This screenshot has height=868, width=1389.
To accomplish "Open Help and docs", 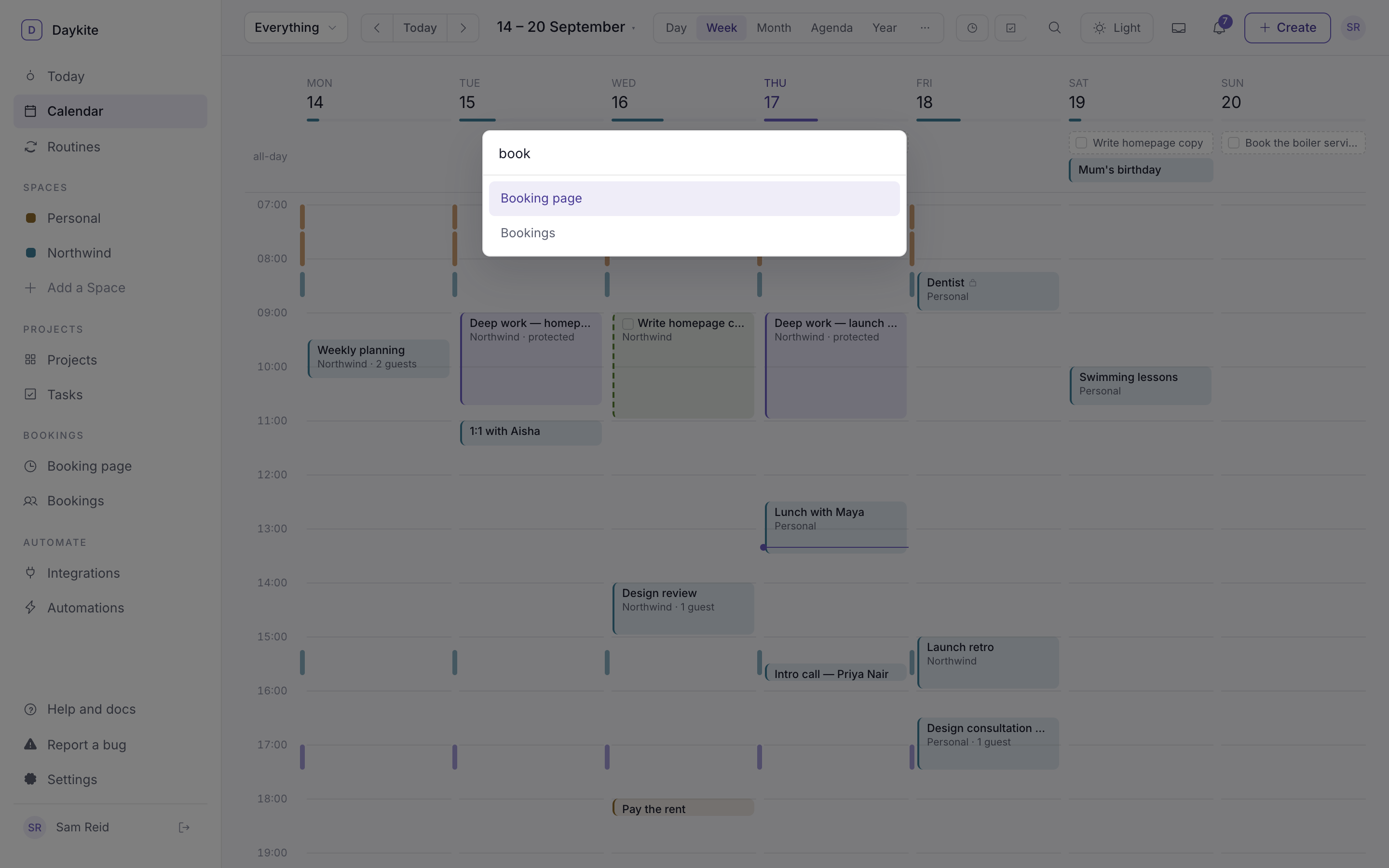I will tap(110, 709).
